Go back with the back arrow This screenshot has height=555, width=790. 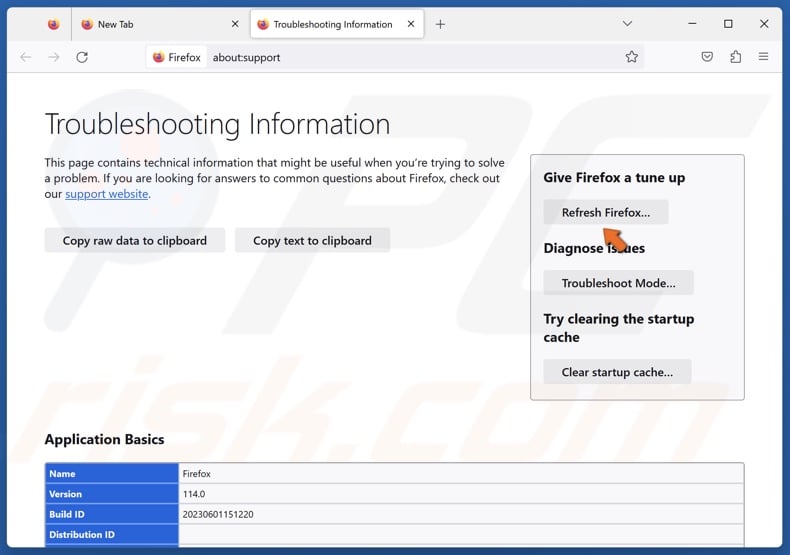26,57
